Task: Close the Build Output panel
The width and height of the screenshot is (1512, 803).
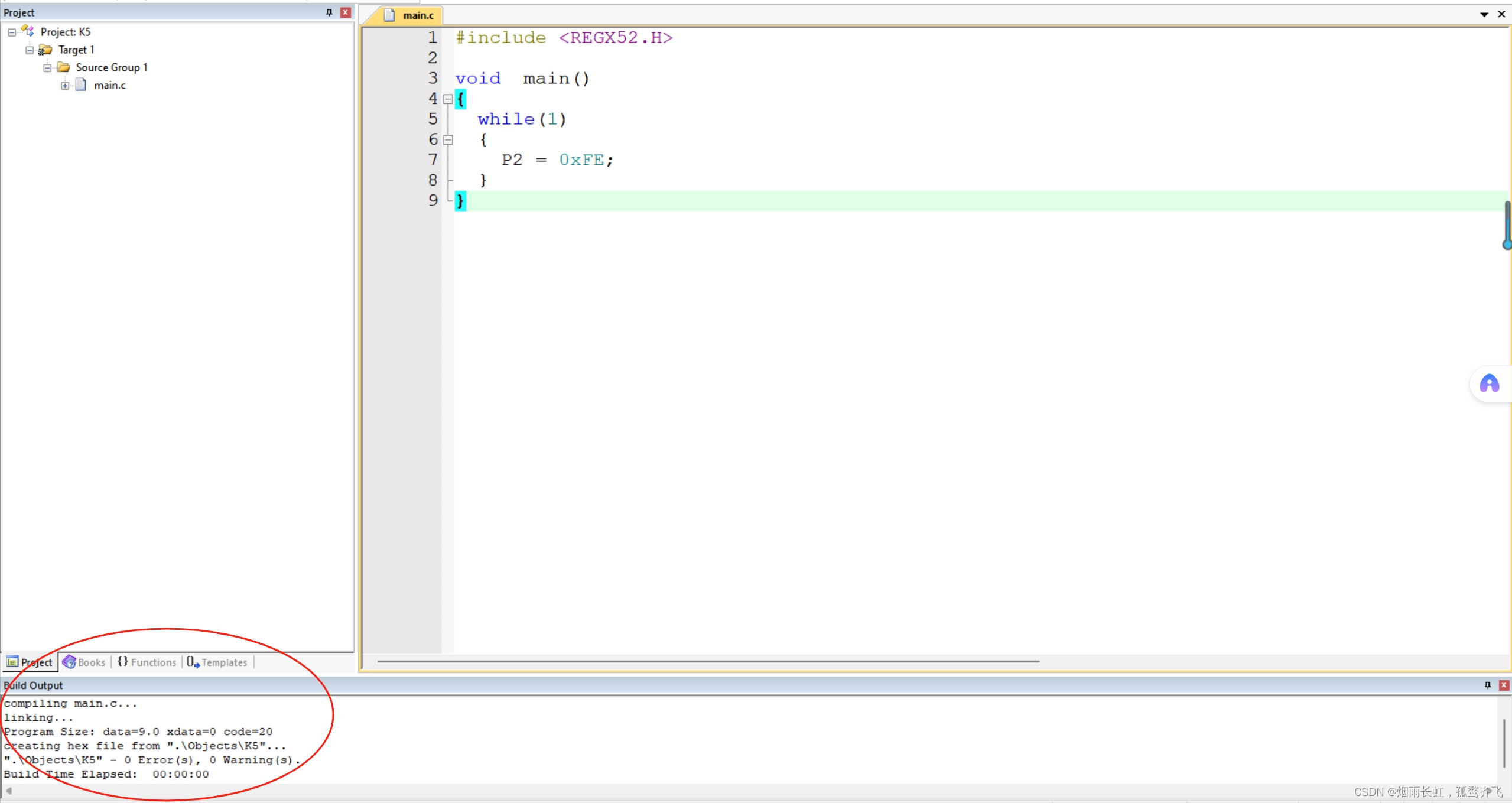Action: coord(1504,685)
